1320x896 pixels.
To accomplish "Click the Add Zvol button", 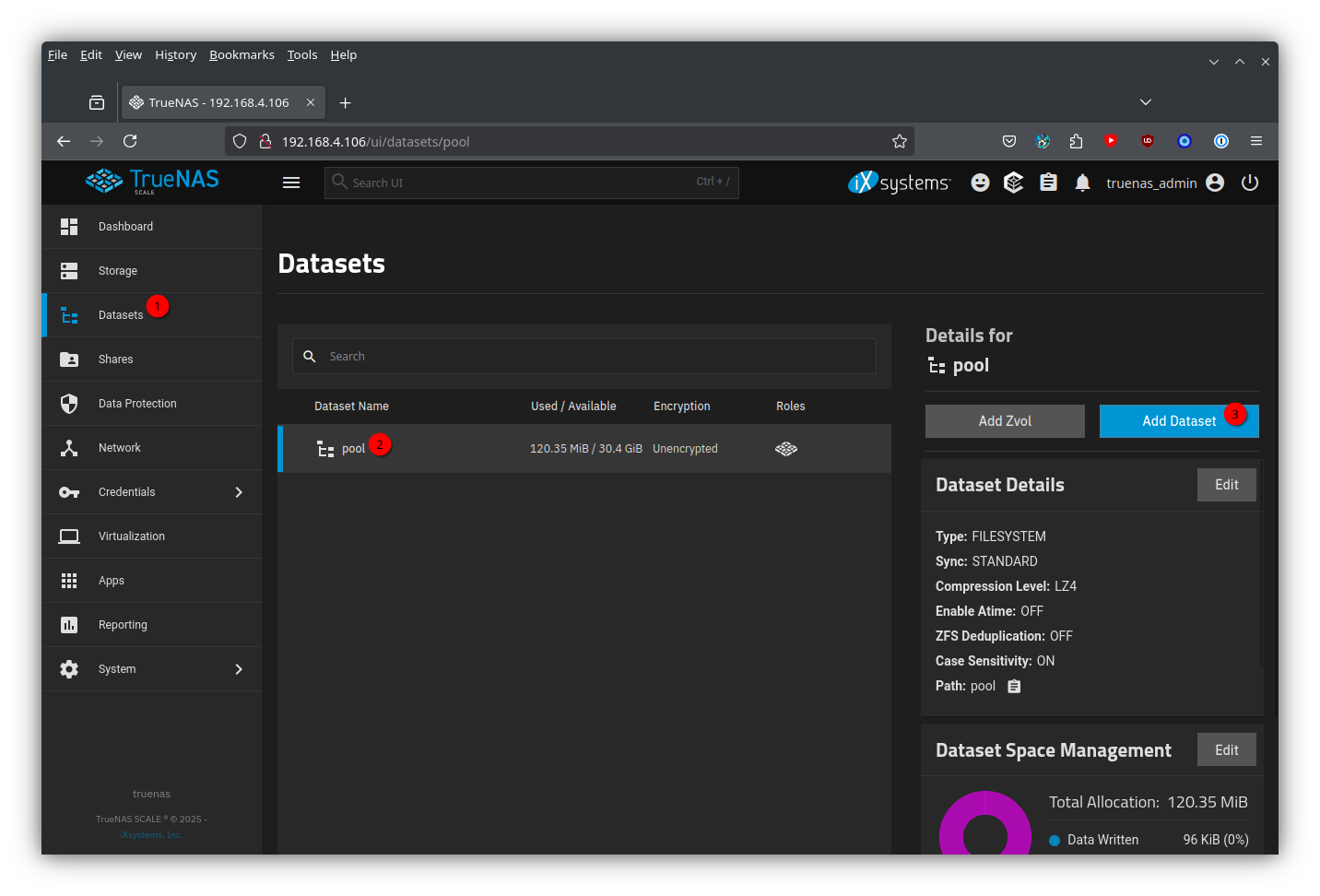I will click(1004, 421).
